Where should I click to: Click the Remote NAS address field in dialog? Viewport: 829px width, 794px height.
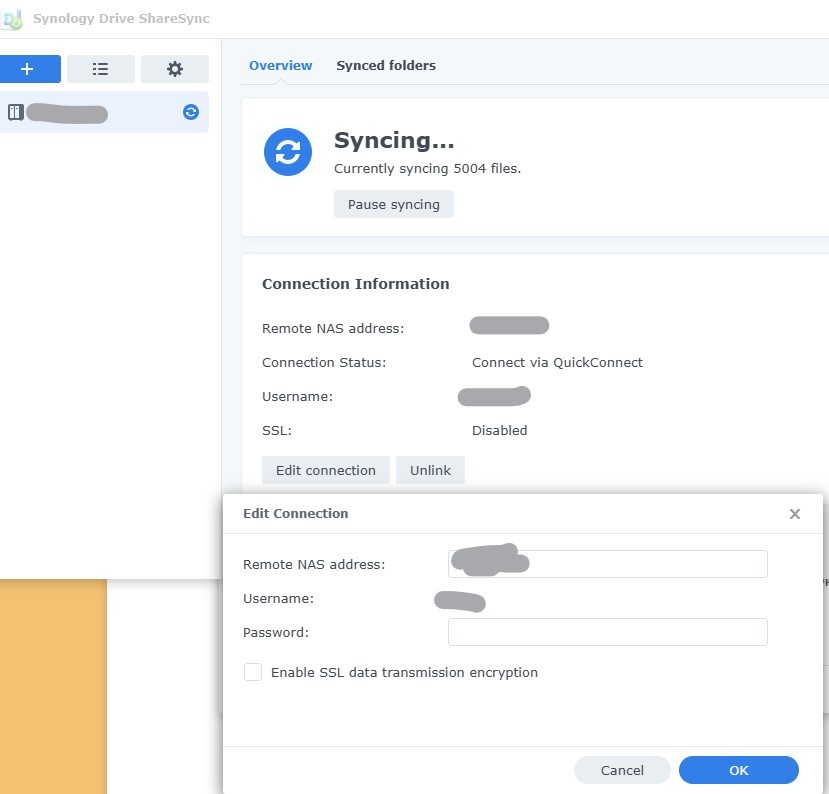tap(607, 564)
